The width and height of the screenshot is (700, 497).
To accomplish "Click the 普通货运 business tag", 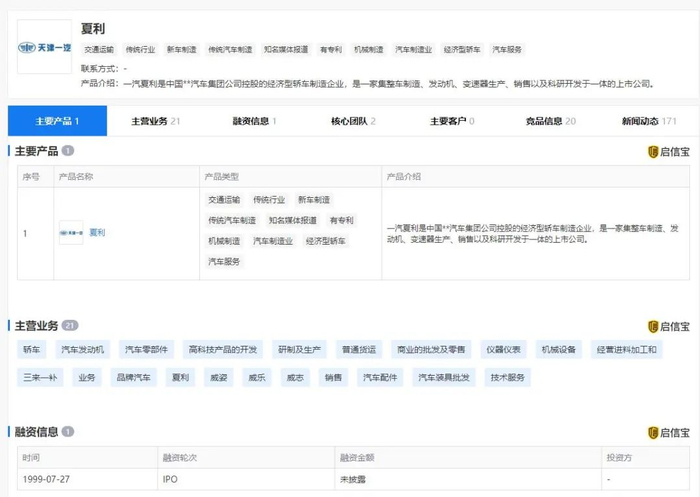I will coord(359,349).
